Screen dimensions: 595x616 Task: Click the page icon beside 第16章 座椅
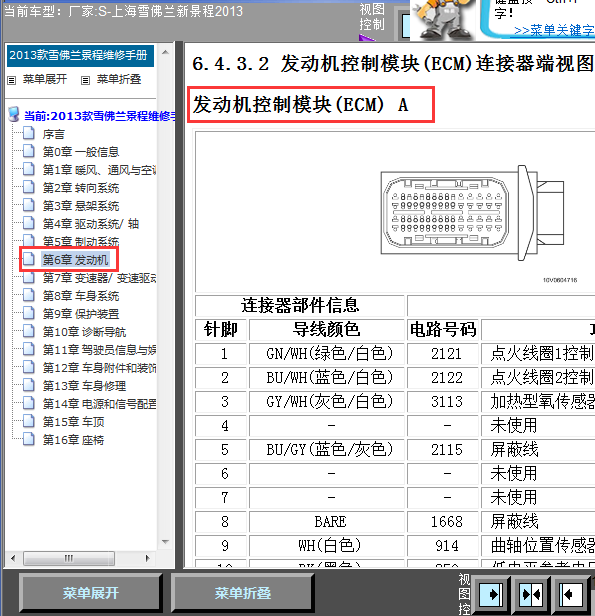point(29,439)
